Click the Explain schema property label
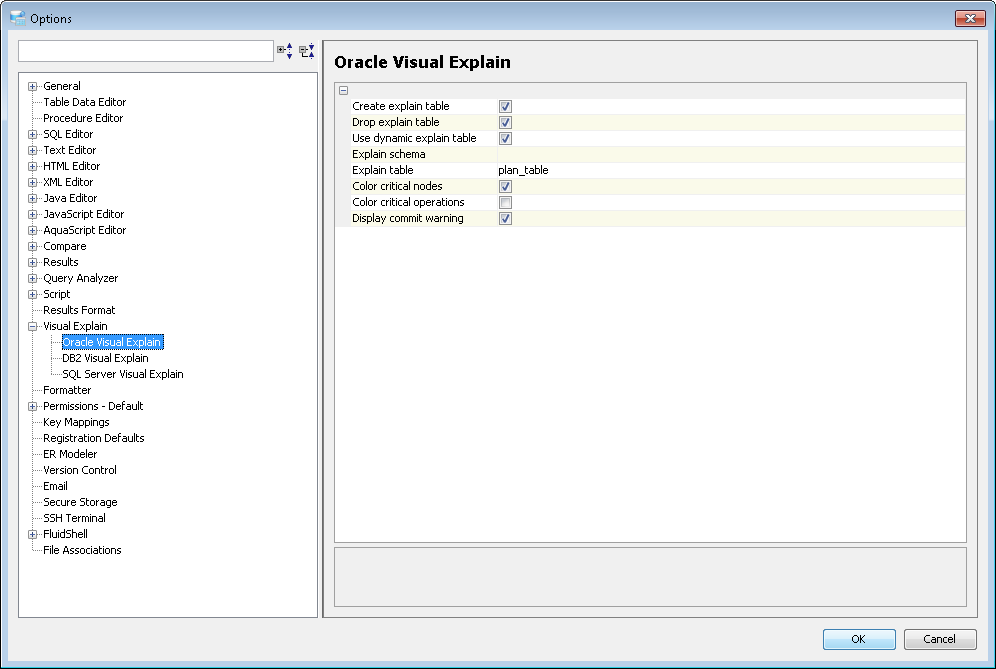Image resolution: width=996 pixels, height=669 pixels. (x=389, y=154)
